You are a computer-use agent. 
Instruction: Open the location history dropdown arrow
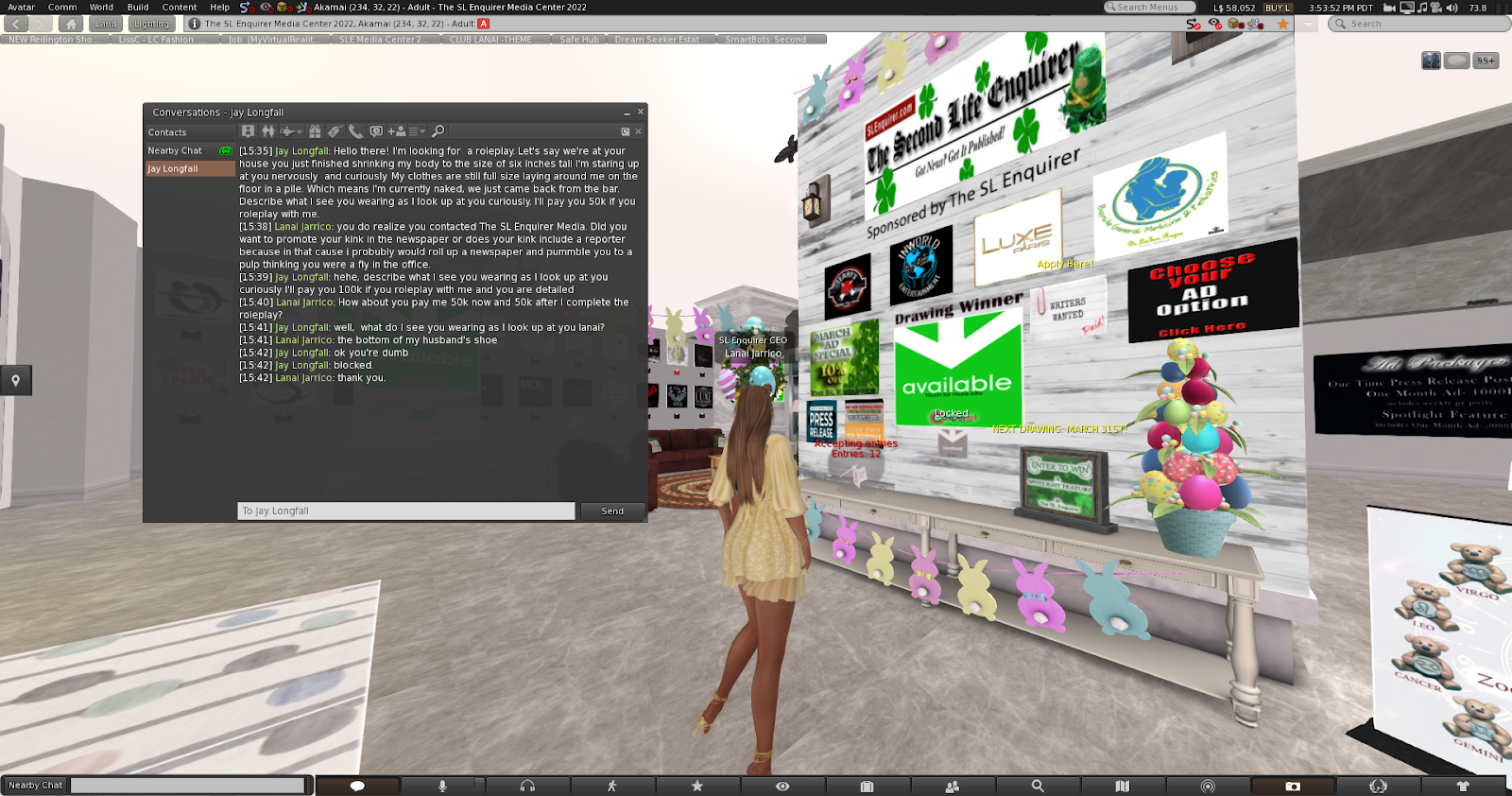coord(1309,24)
